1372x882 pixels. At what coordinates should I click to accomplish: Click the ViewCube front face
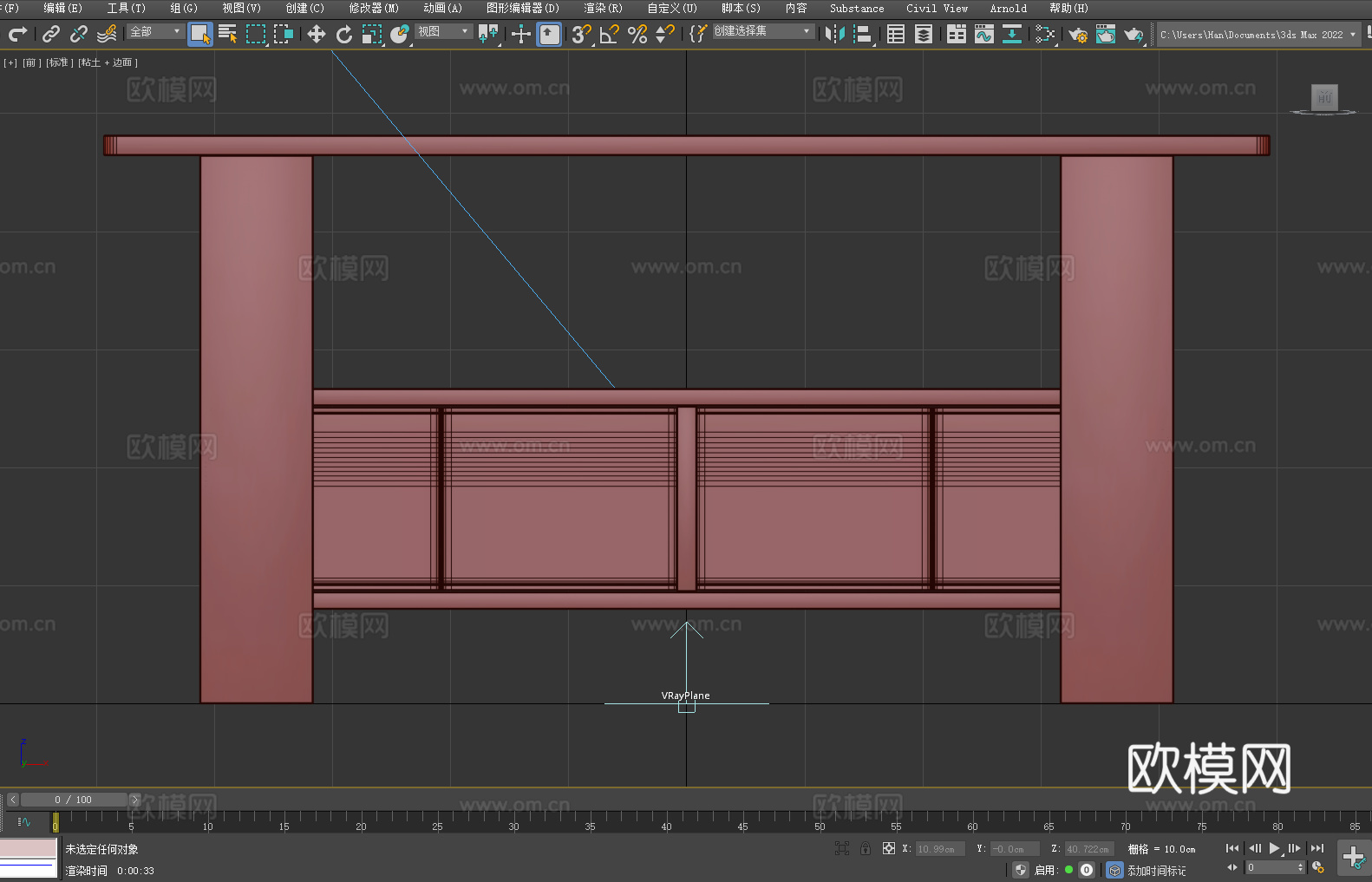point(1323,97)
